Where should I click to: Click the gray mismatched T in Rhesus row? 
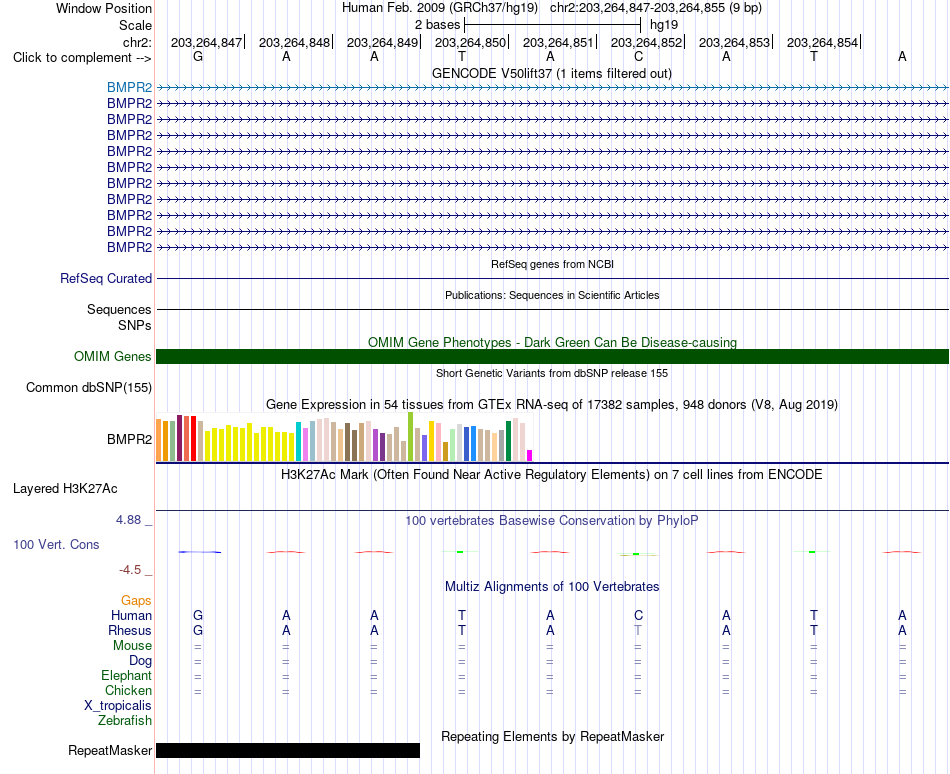[638, 631]
